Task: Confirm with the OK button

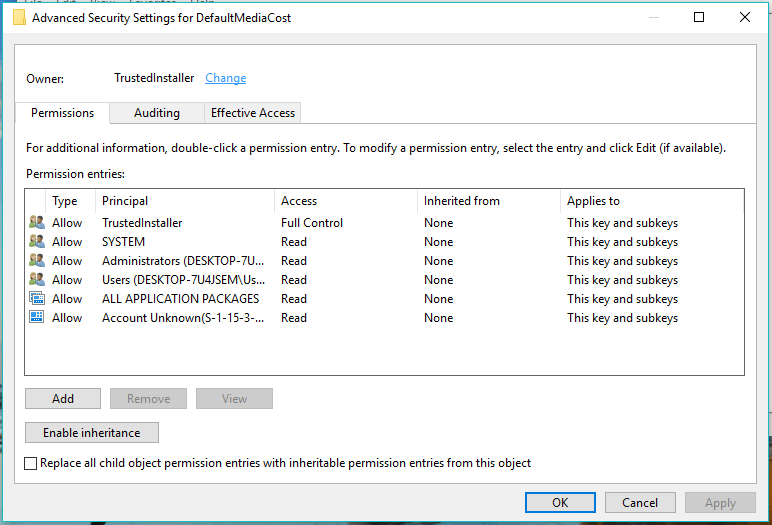Action: click(x=560, y=503)
